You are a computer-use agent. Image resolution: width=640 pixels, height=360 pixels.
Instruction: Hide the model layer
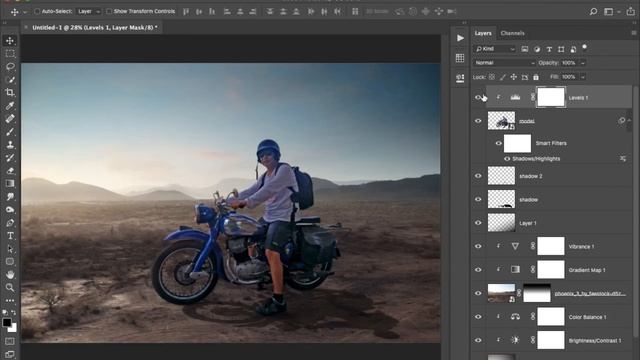pos(478,121)
